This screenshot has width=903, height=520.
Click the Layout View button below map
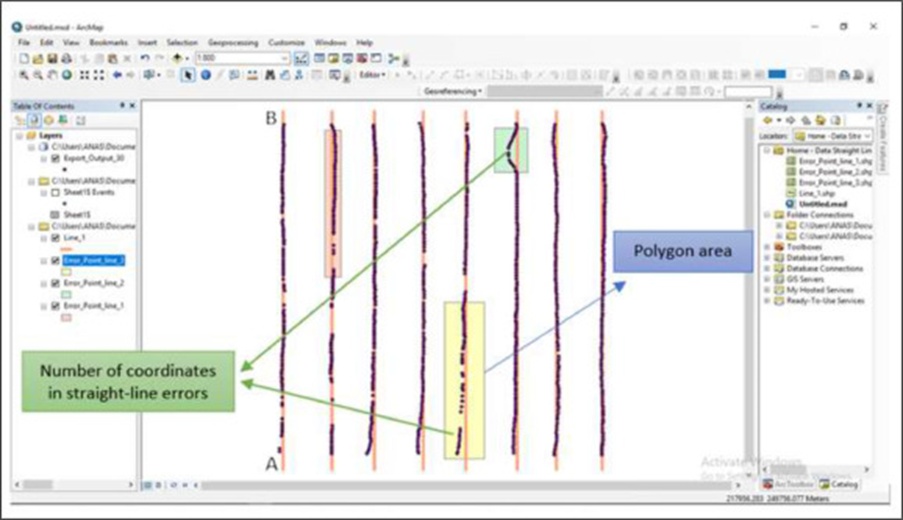pos(158,485)
